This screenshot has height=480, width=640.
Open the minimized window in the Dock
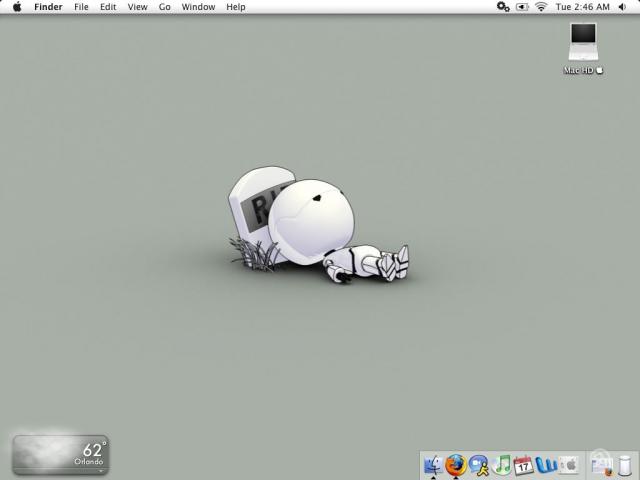[x=602, y=466]
